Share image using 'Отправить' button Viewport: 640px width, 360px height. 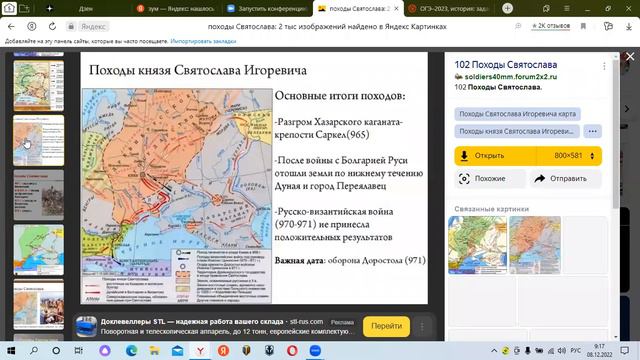tap(566, 179)
